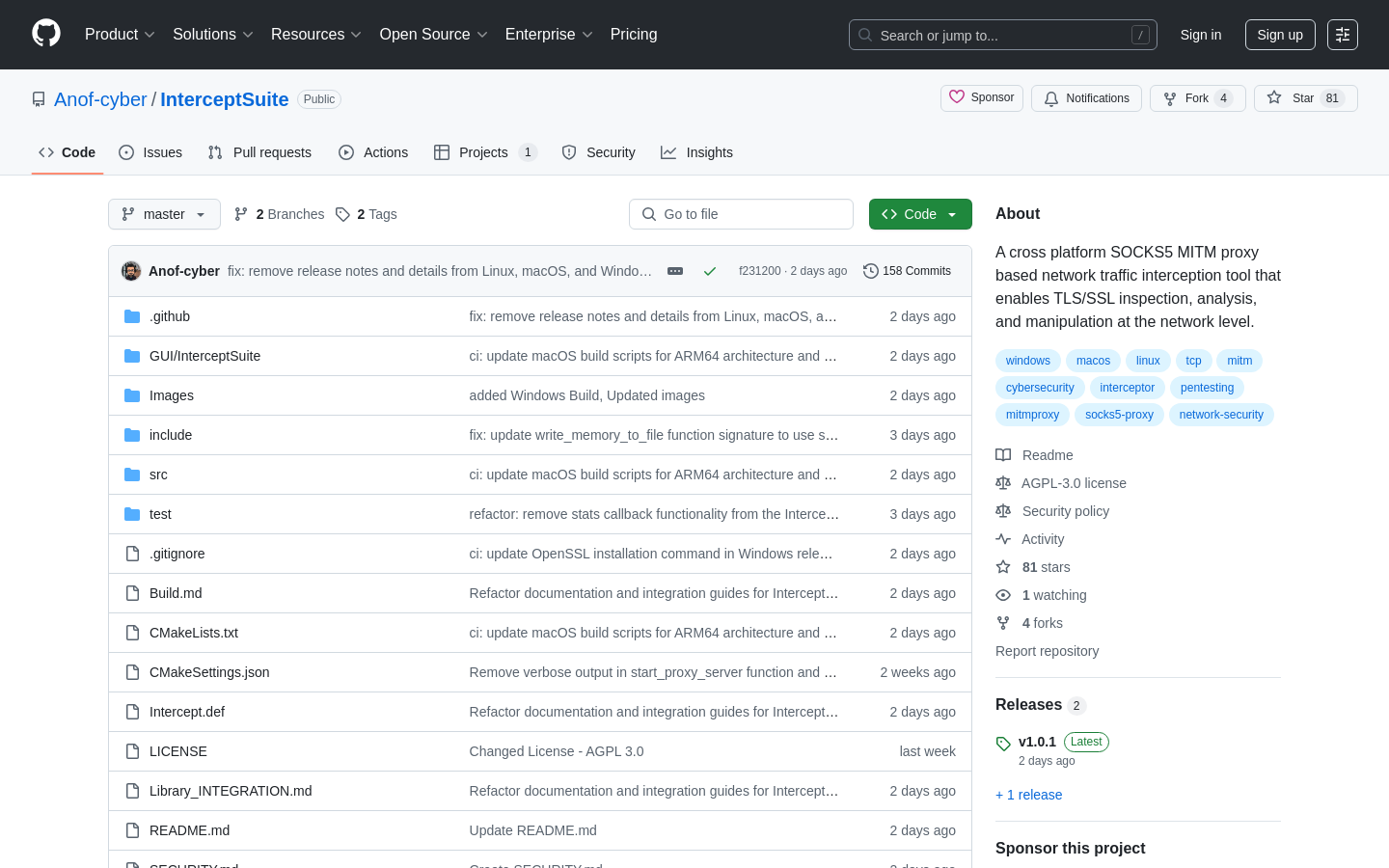Open the Pricing page
This screenshot has height=868, width=1389.
(634, 35)
